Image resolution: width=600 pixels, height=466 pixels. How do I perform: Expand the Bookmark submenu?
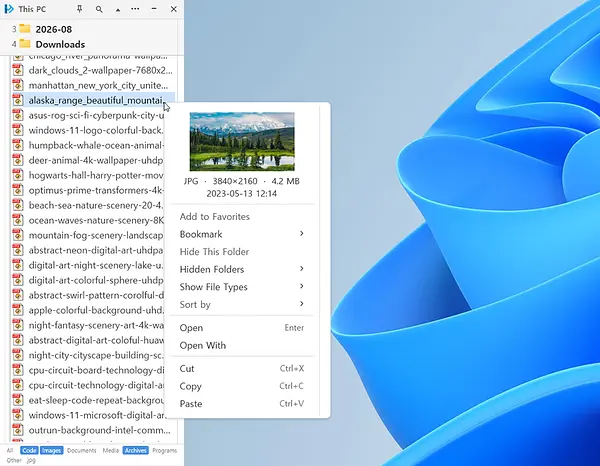point(242,234)
